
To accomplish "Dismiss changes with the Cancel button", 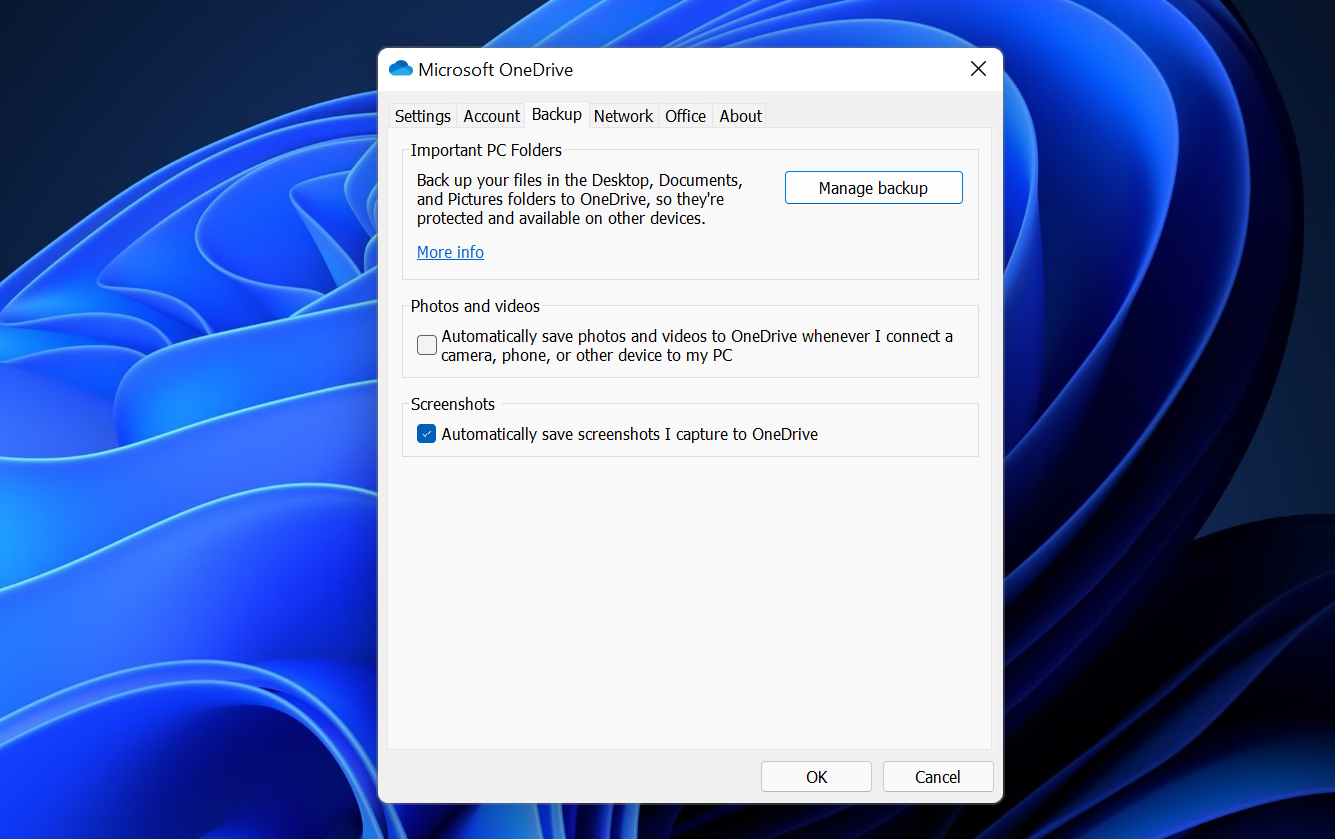I will [x=937, y=776].
